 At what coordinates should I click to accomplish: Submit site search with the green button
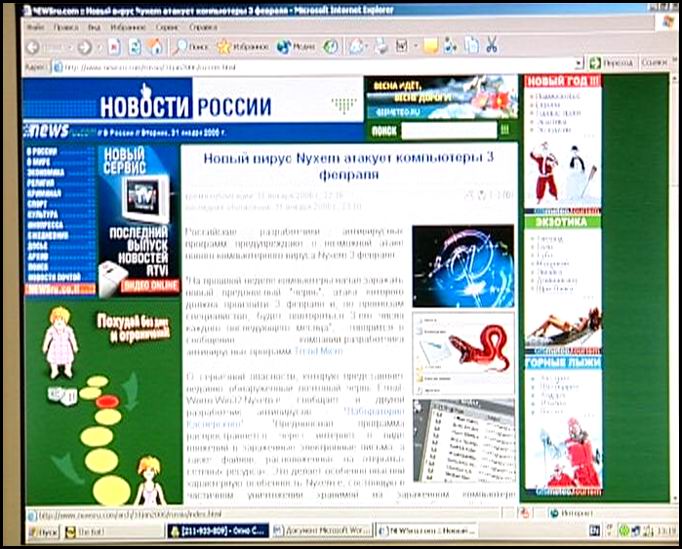tap(505, 130)
